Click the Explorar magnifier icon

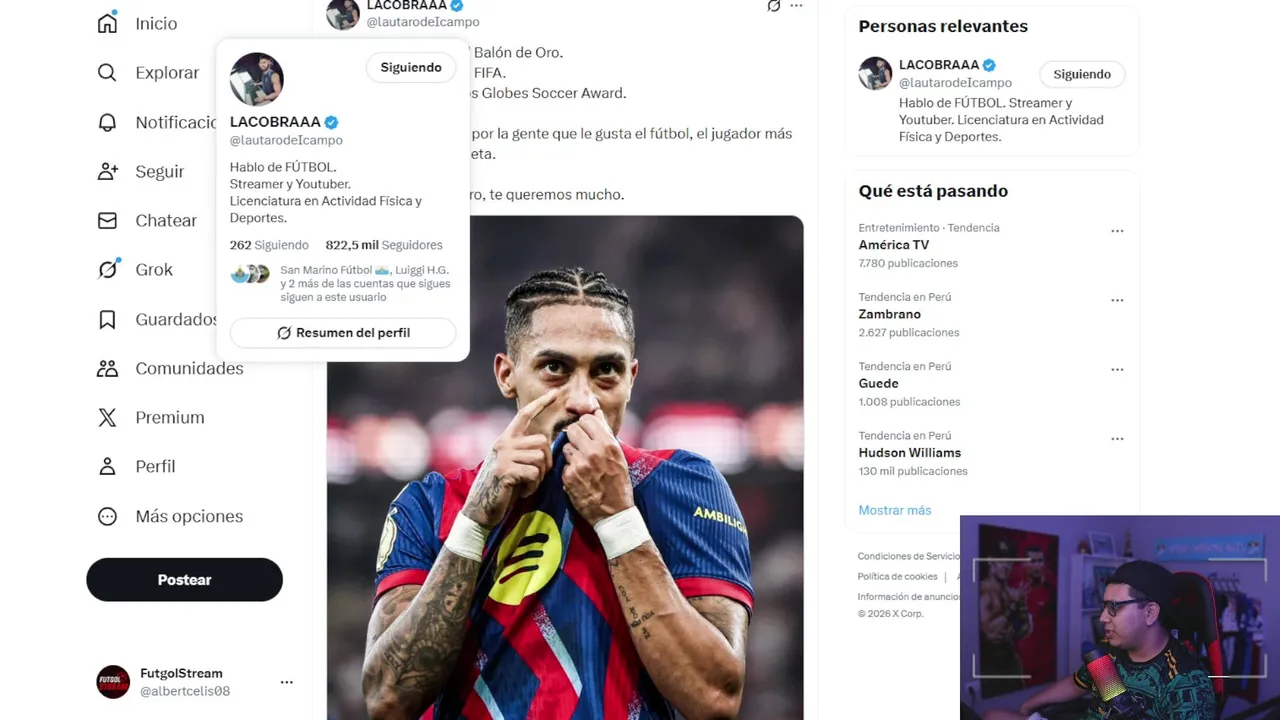[x=107, y=72]
